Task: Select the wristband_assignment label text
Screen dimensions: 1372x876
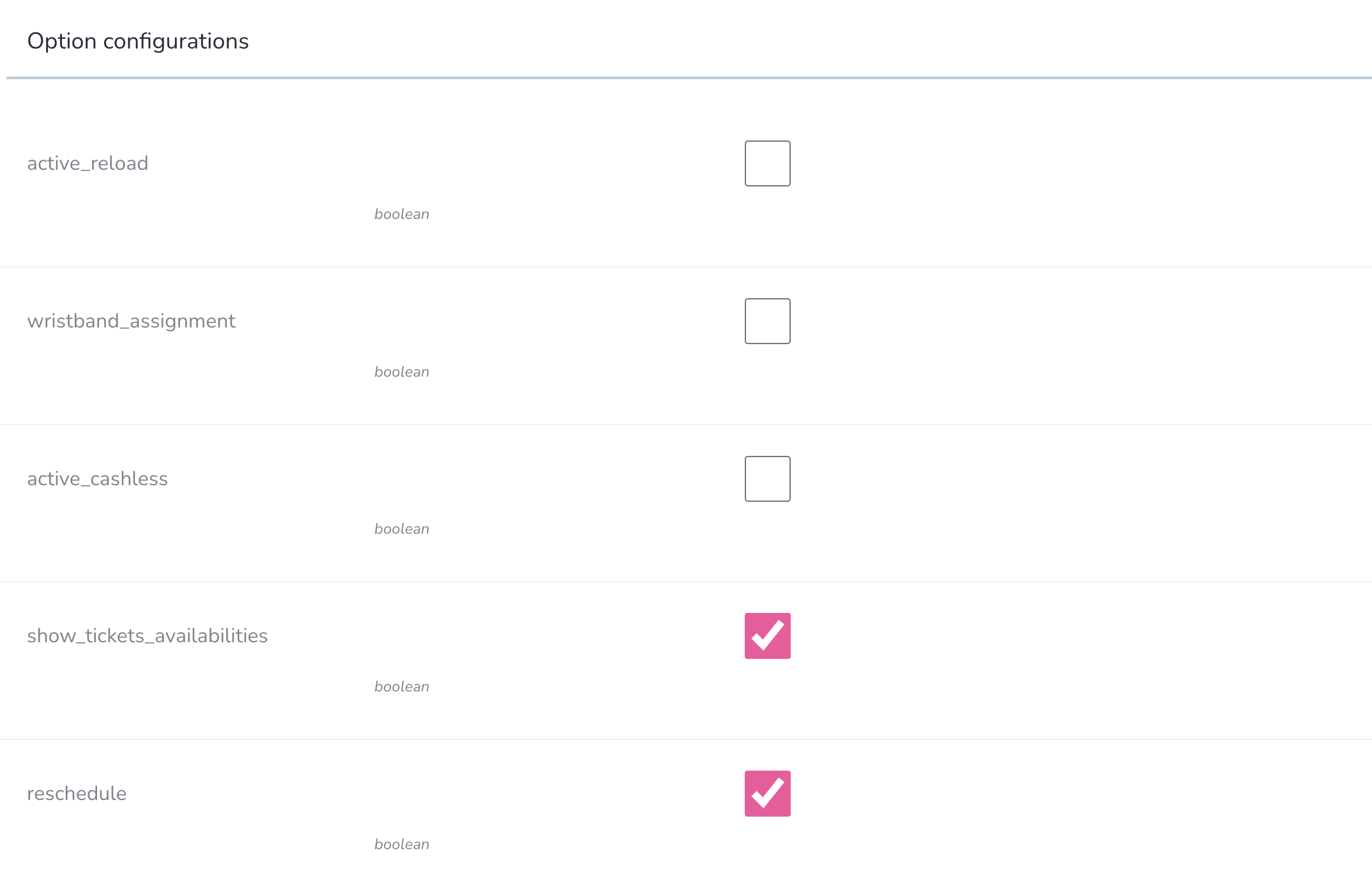Action: click(131, 321)
